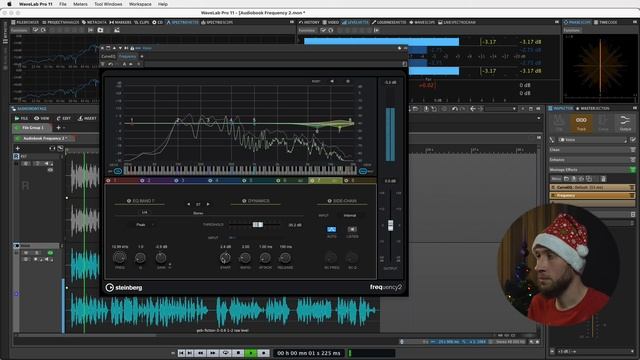Click the Insert tab in Audio Montage
Viewport: 640px width, 360px height.
click(87, 118)
